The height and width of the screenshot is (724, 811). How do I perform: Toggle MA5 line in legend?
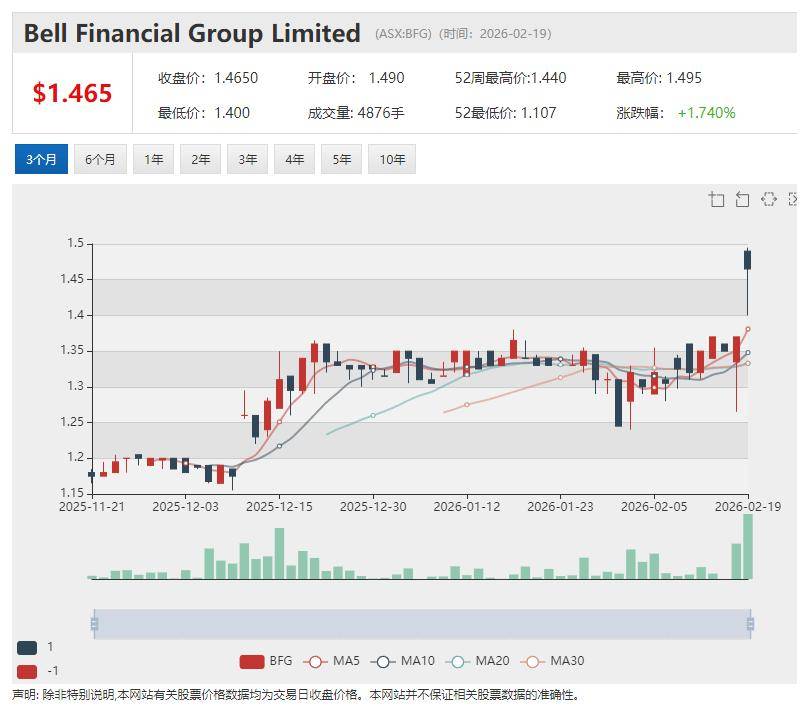click(x=333, y=661)
